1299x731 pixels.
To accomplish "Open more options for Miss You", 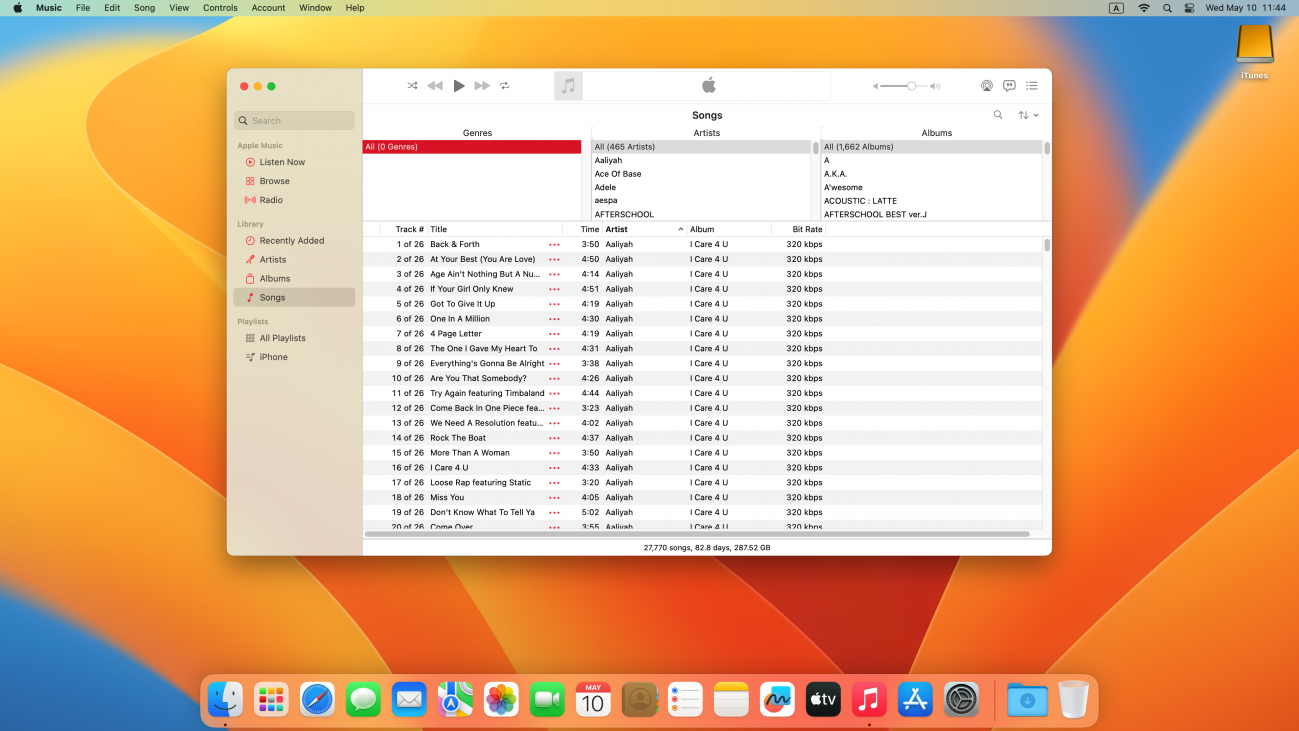I will pyautogui.click(x=554, y=497).
